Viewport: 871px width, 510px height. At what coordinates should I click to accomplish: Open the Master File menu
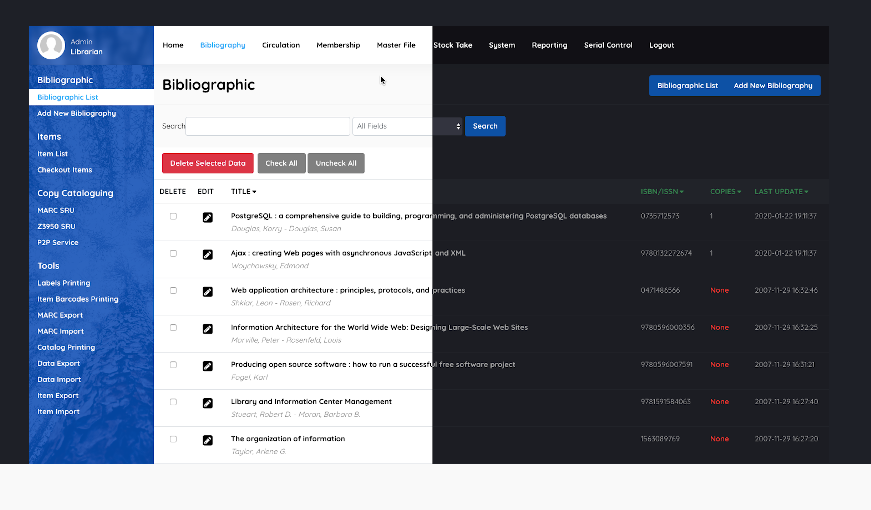tap(396, 45)
